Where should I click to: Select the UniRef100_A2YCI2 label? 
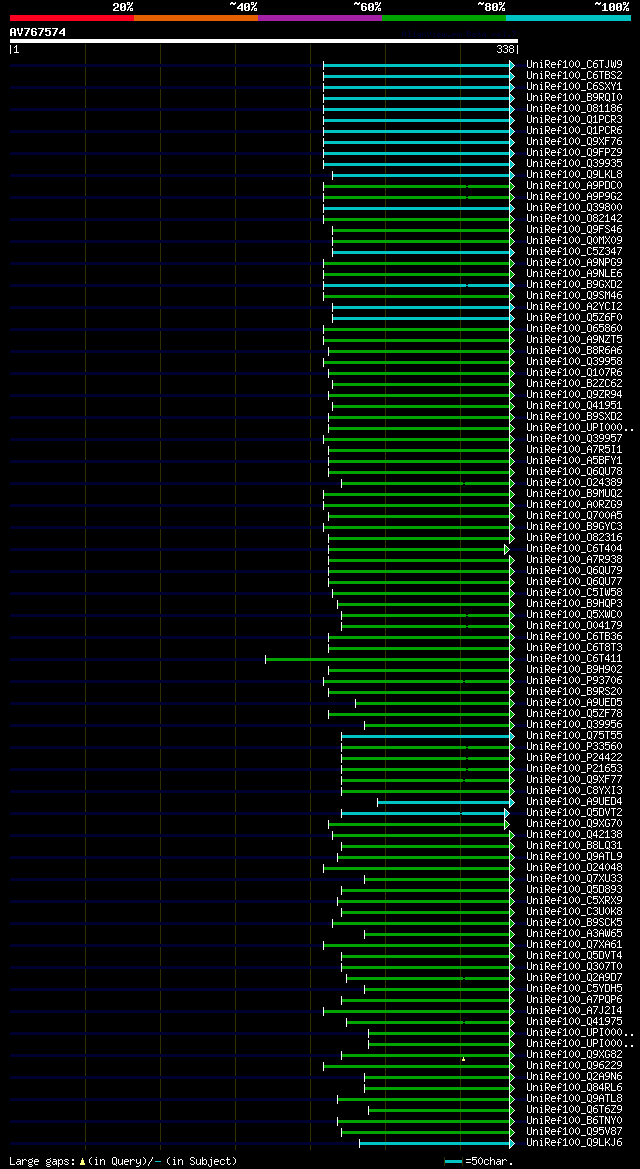pos(574,306)
